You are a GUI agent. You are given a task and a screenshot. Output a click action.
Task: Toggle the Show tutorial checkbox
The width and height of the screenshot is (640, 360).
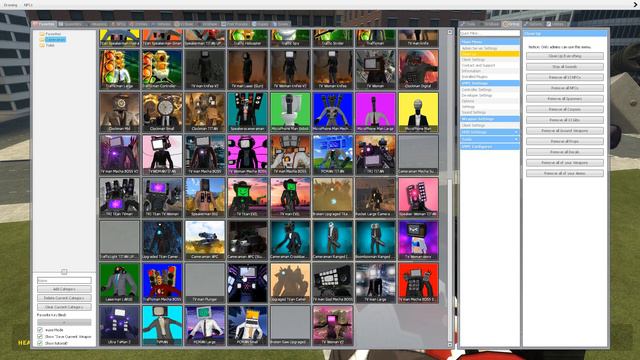pyautogui.click(x=40, y=343)
